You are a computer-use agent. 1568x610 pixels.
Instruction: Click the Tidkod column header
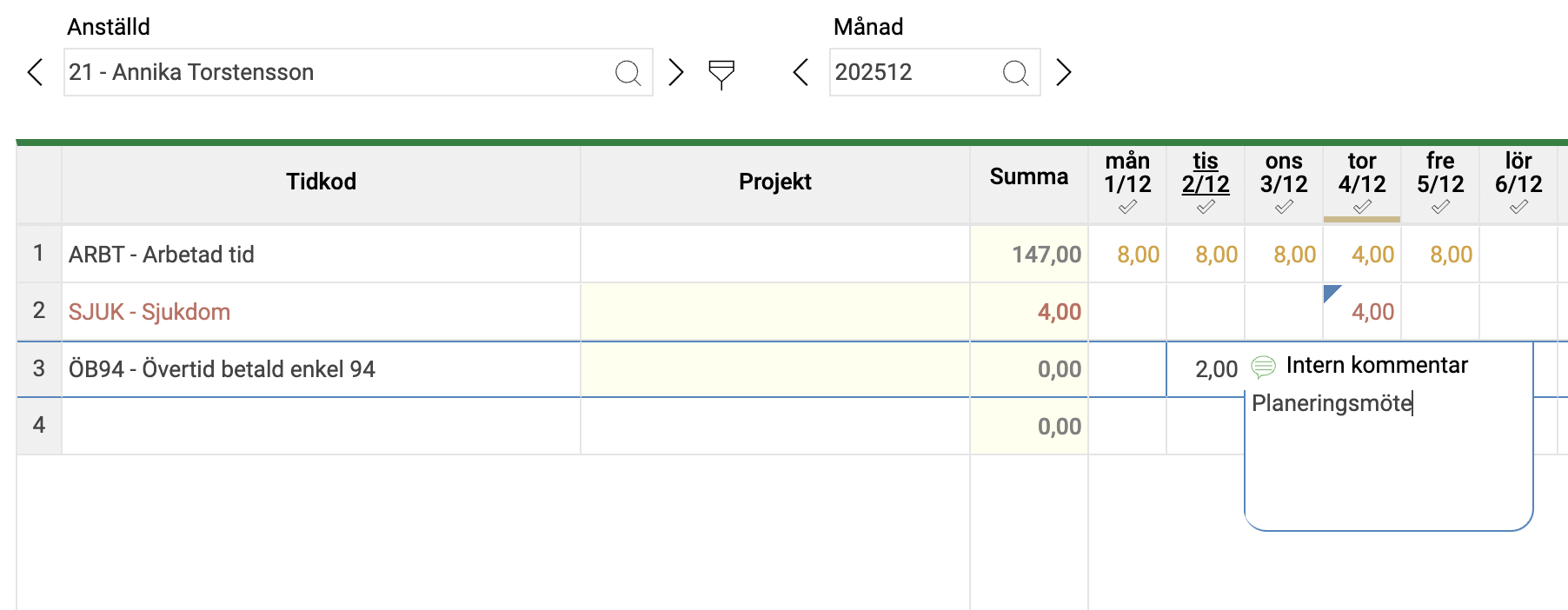coord(321,182)
